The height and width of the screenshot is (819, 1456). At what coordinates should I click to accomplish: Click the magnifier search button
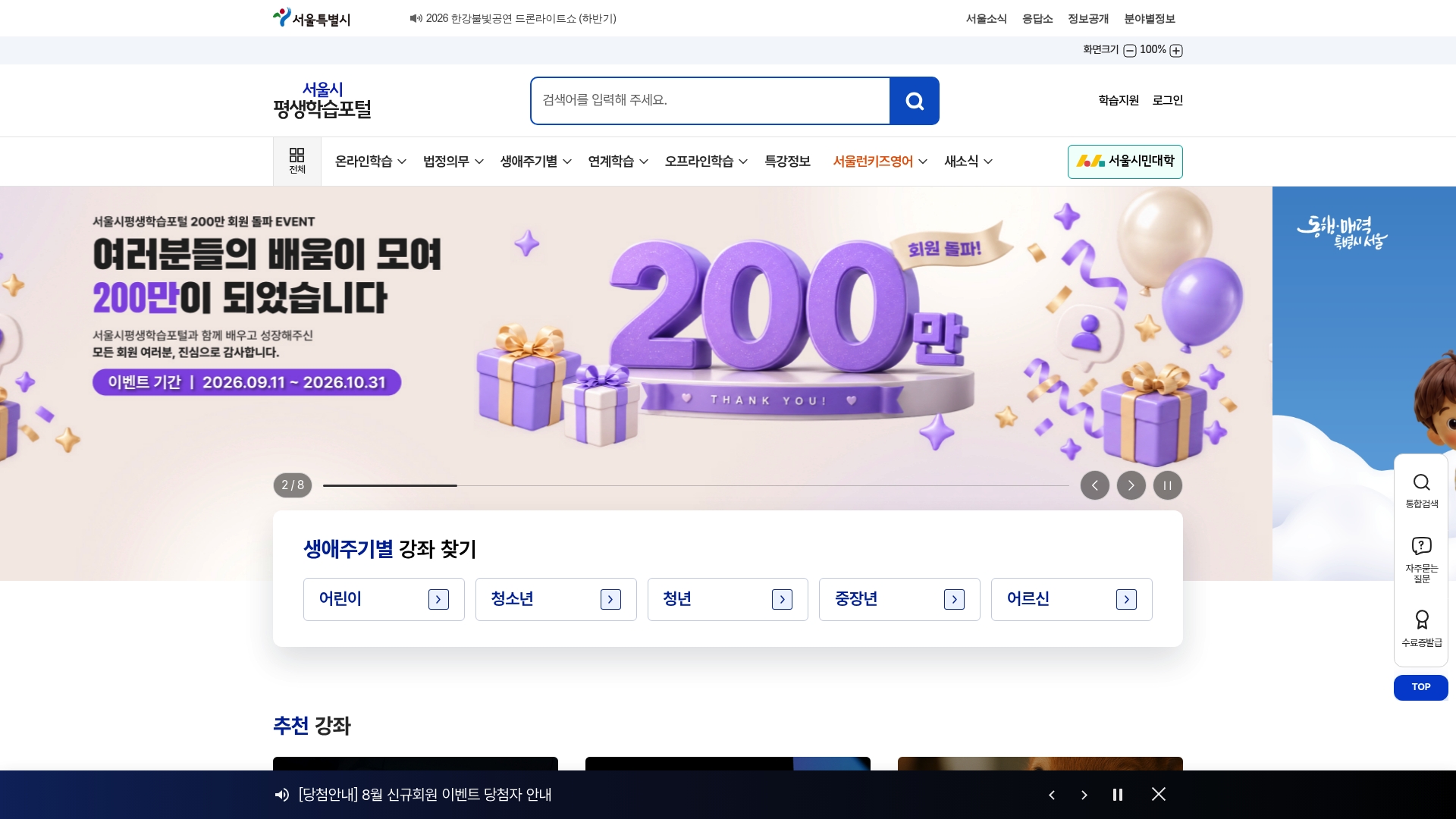(x=915, y=101)
